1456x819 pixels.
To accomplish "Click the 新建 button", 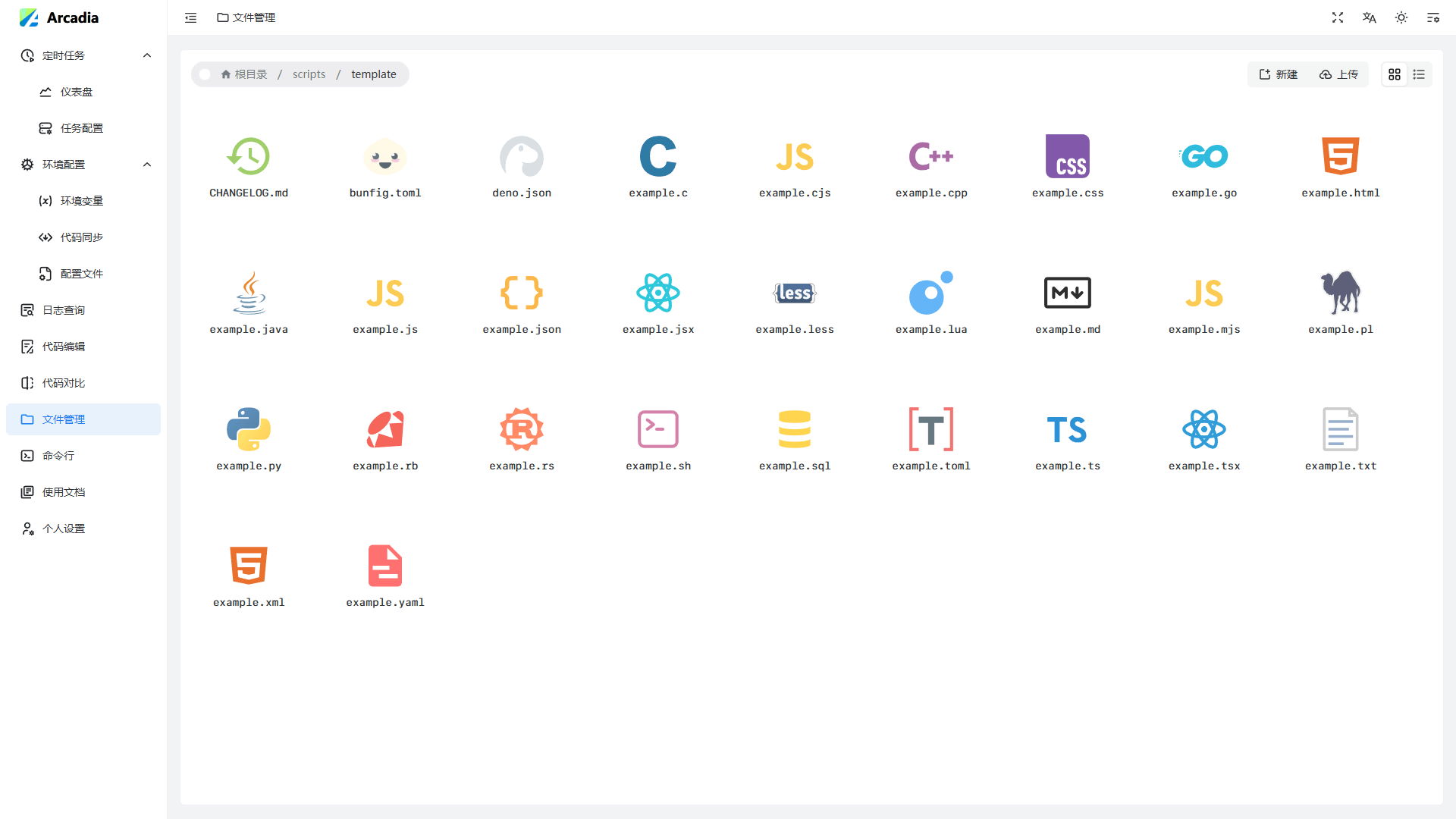I will (x=1279, y=74).
